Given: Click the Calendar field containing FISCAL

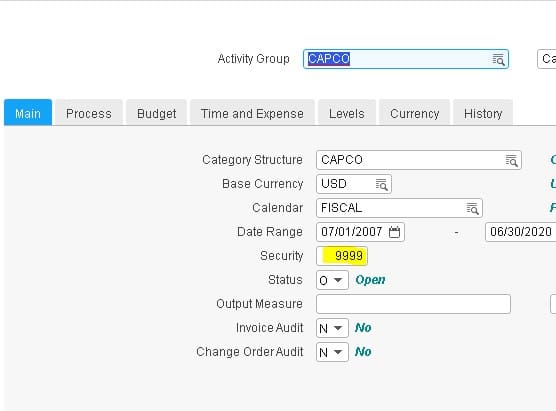Looking at the screenshot, I should [399, 208].
